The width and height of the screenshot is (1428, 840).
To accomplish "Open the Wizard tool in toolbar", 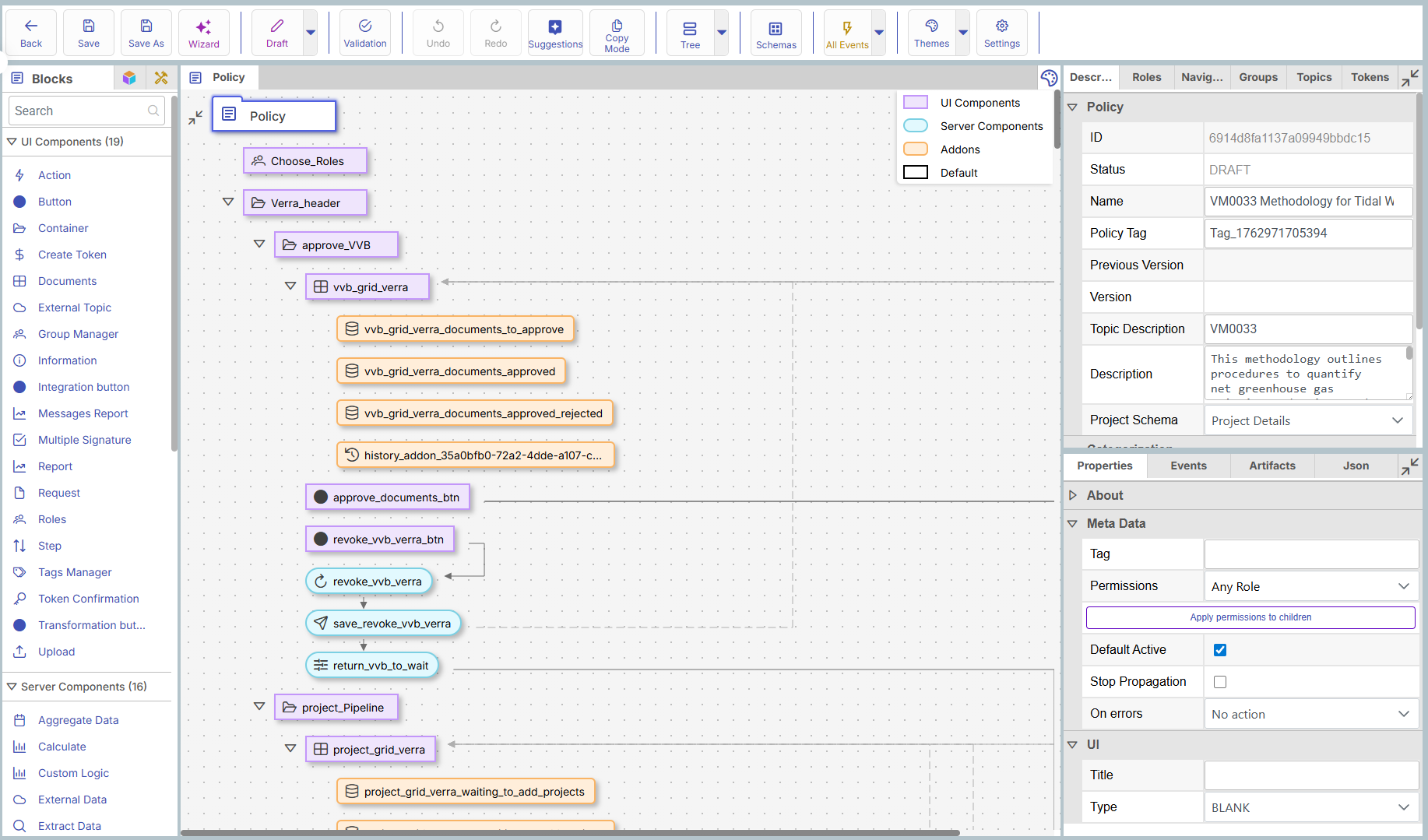I will click(x=203, y=33).
